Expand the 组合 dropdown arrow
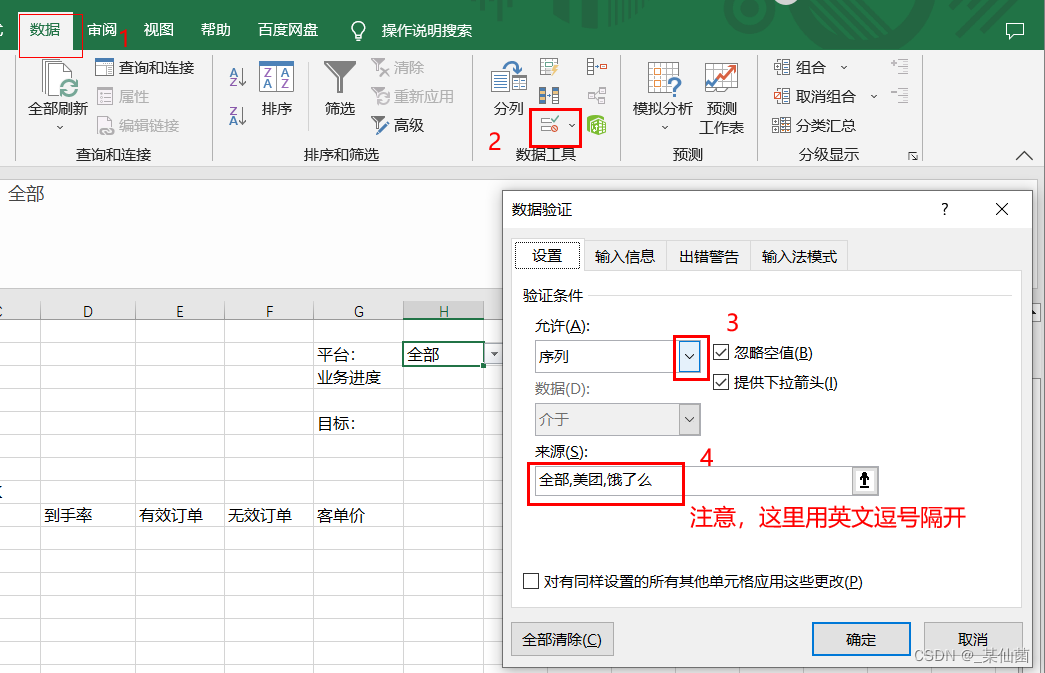 pos(844,67)
